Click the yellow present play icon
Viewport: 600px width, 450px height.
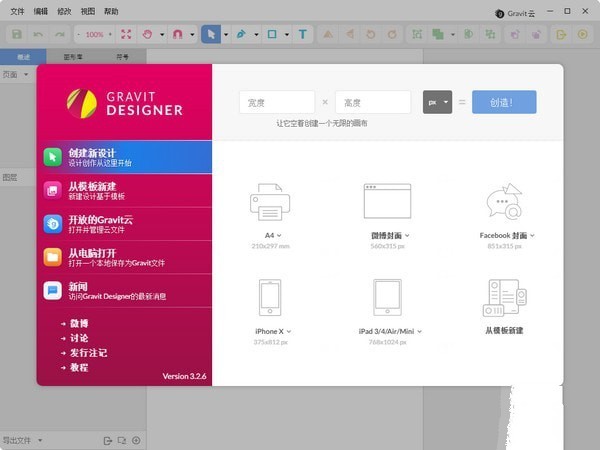coord(582,34)
